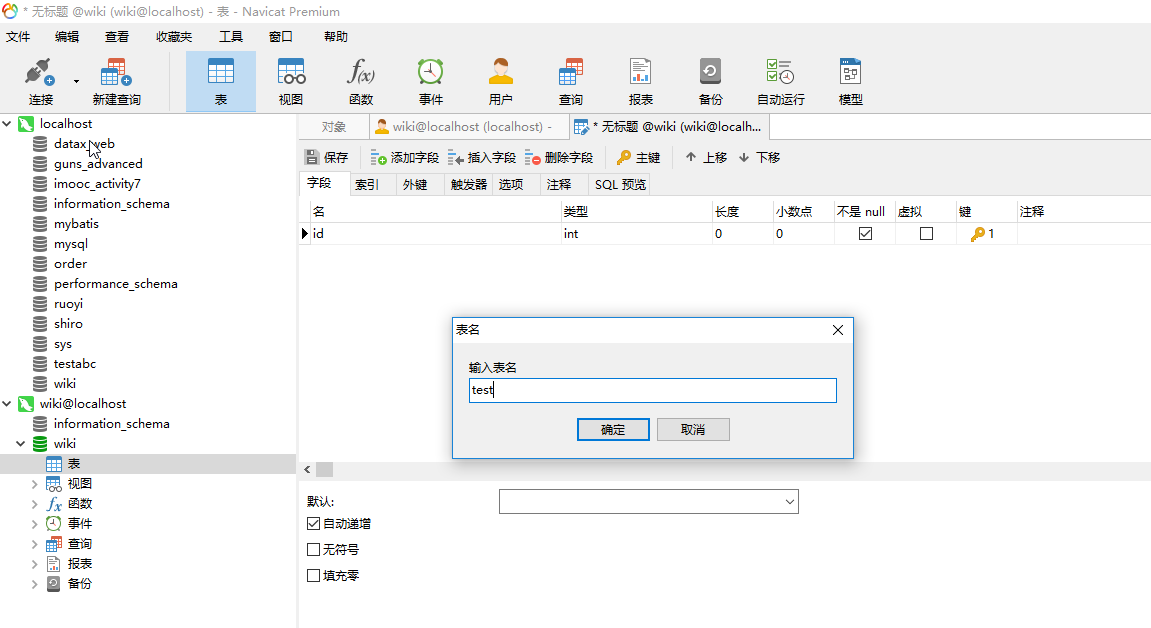Click the 保存 save button
The height and width of the screenshot is (628, 1151).
[x=327, y=157]
